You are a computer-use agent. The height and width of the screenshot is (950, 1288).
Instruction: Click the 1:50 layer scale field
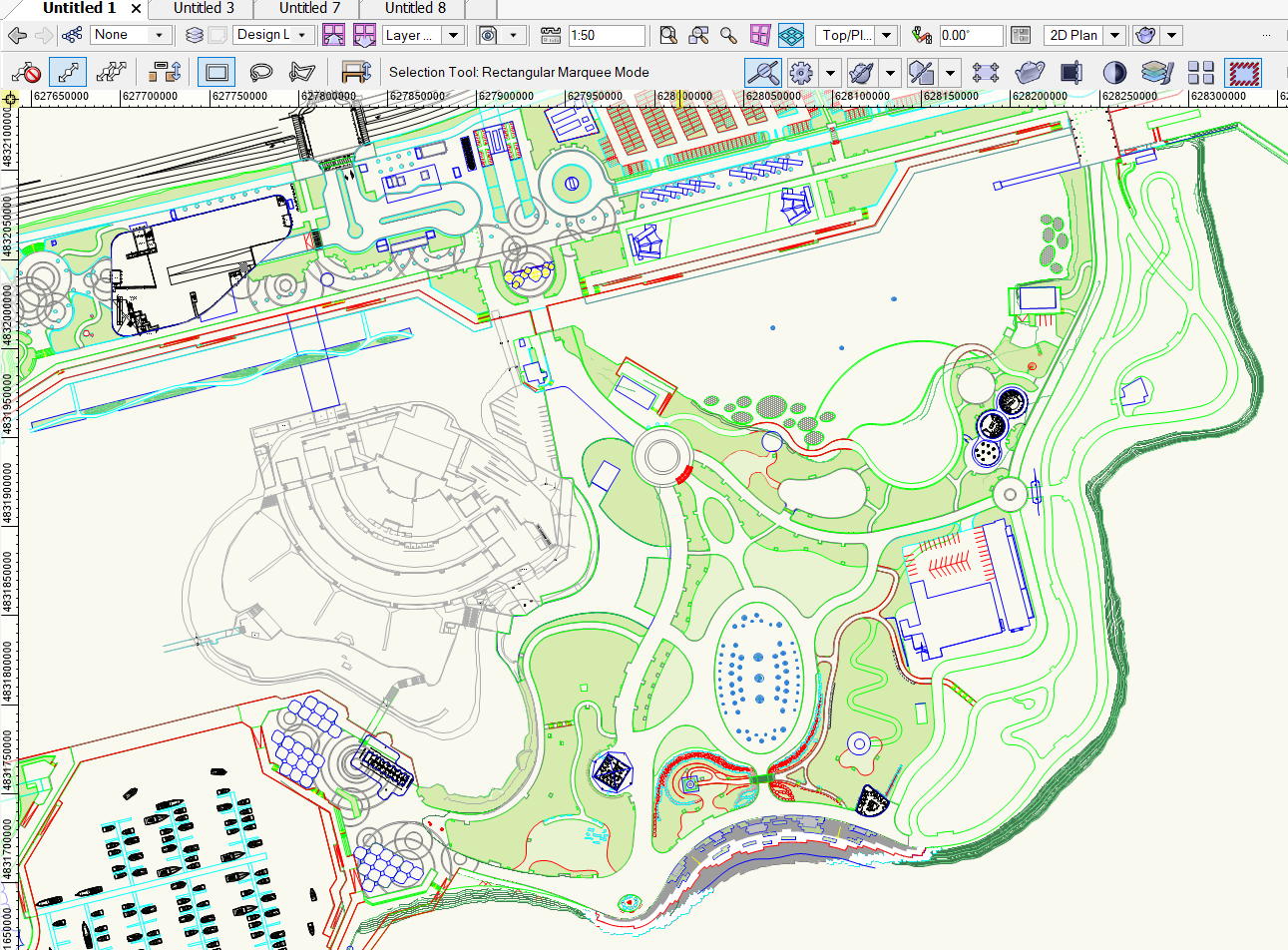606,35
